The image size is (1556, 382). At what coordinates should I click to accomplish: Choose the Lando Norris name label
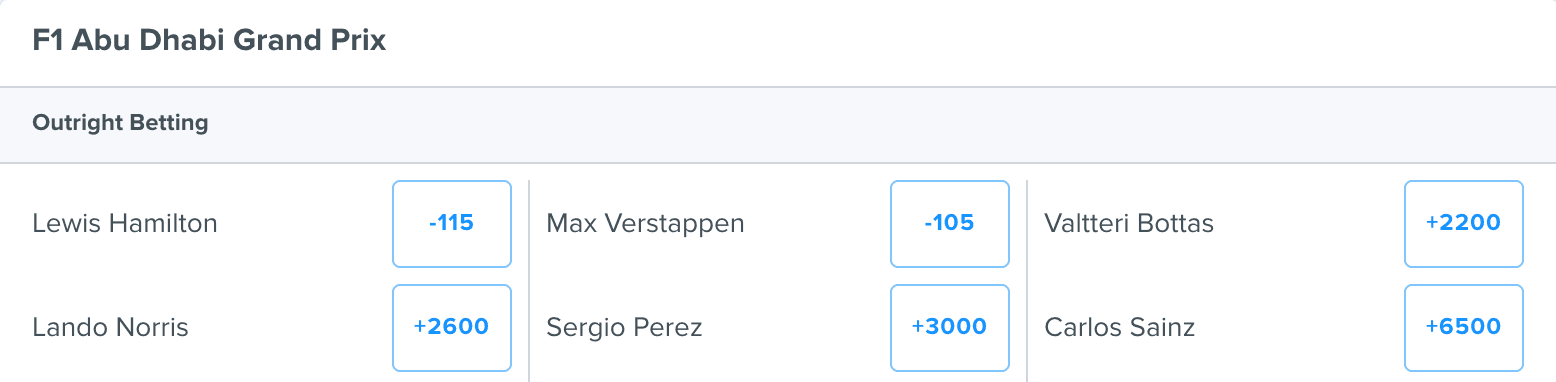[110, 327]
